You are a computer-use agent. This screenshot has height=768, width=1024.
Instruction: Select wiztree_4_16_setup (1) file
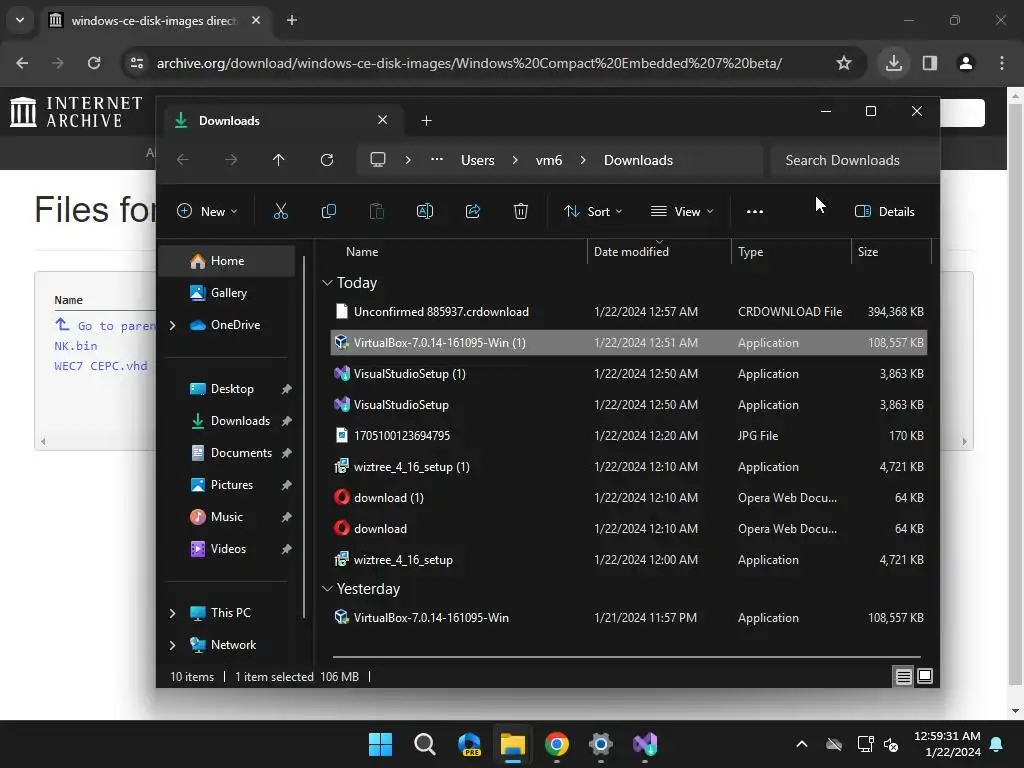click(629, 466)
